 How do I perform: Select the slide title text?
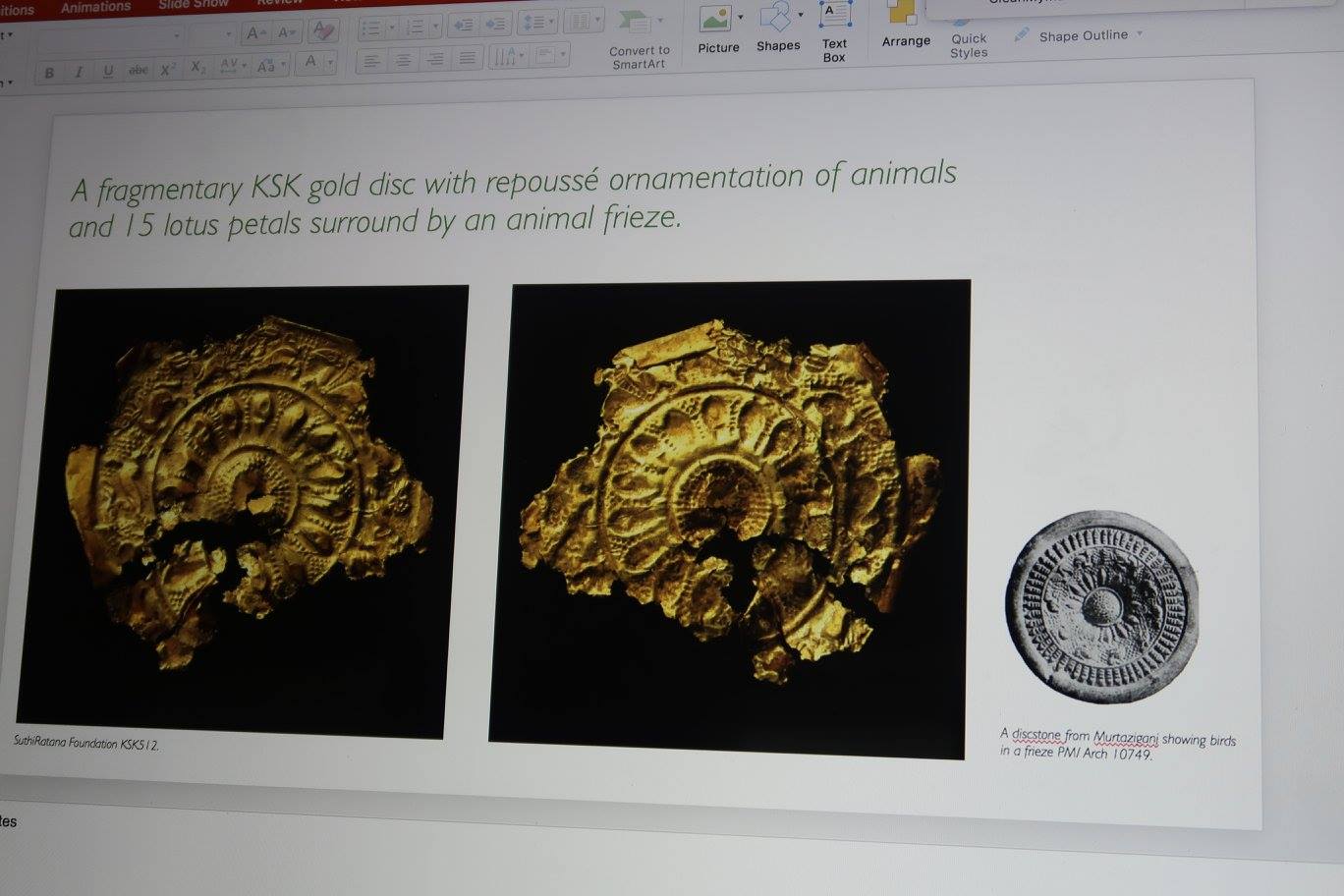coord(511,200)
